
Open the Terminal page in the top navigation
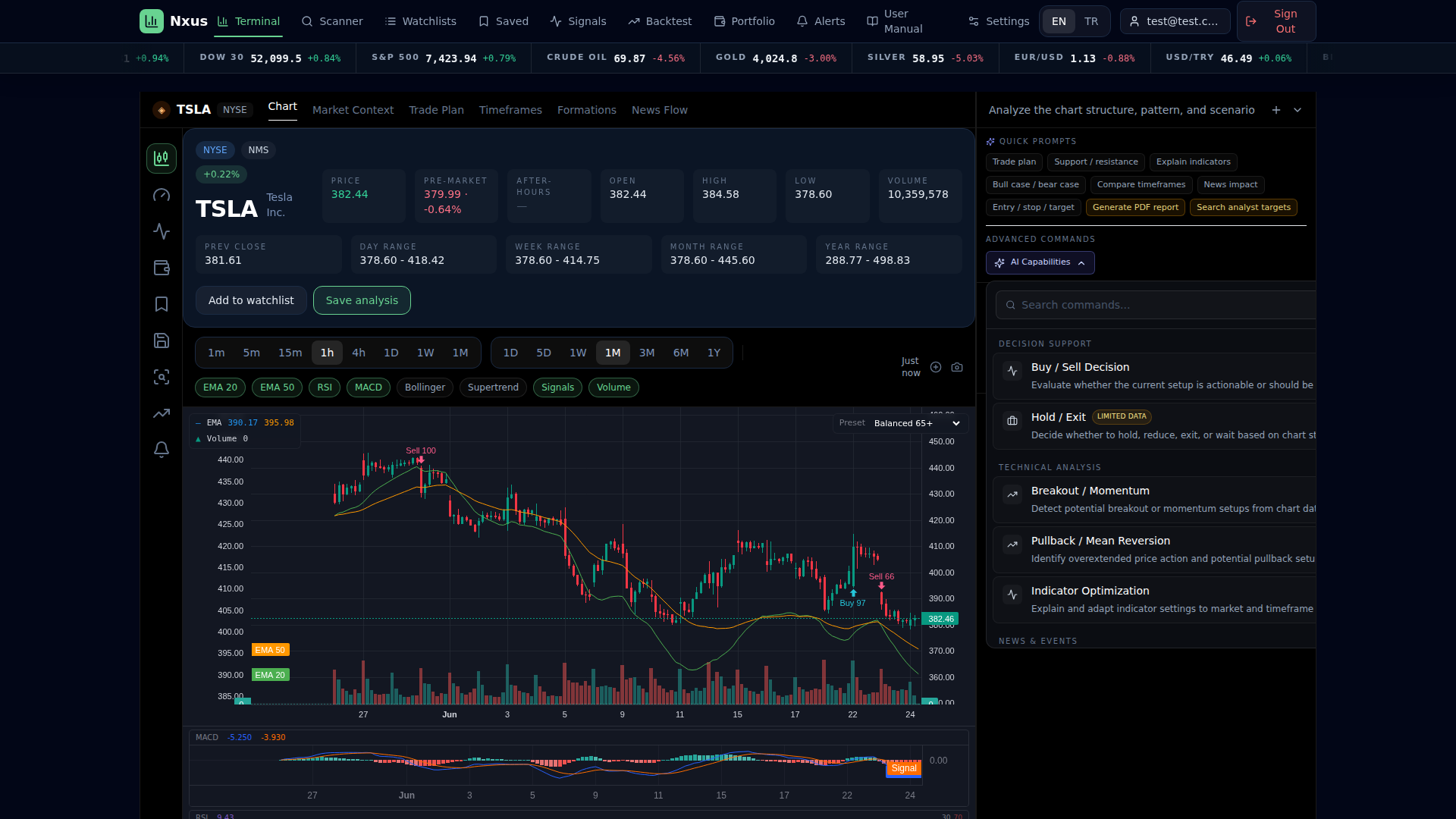coord(249,21)
